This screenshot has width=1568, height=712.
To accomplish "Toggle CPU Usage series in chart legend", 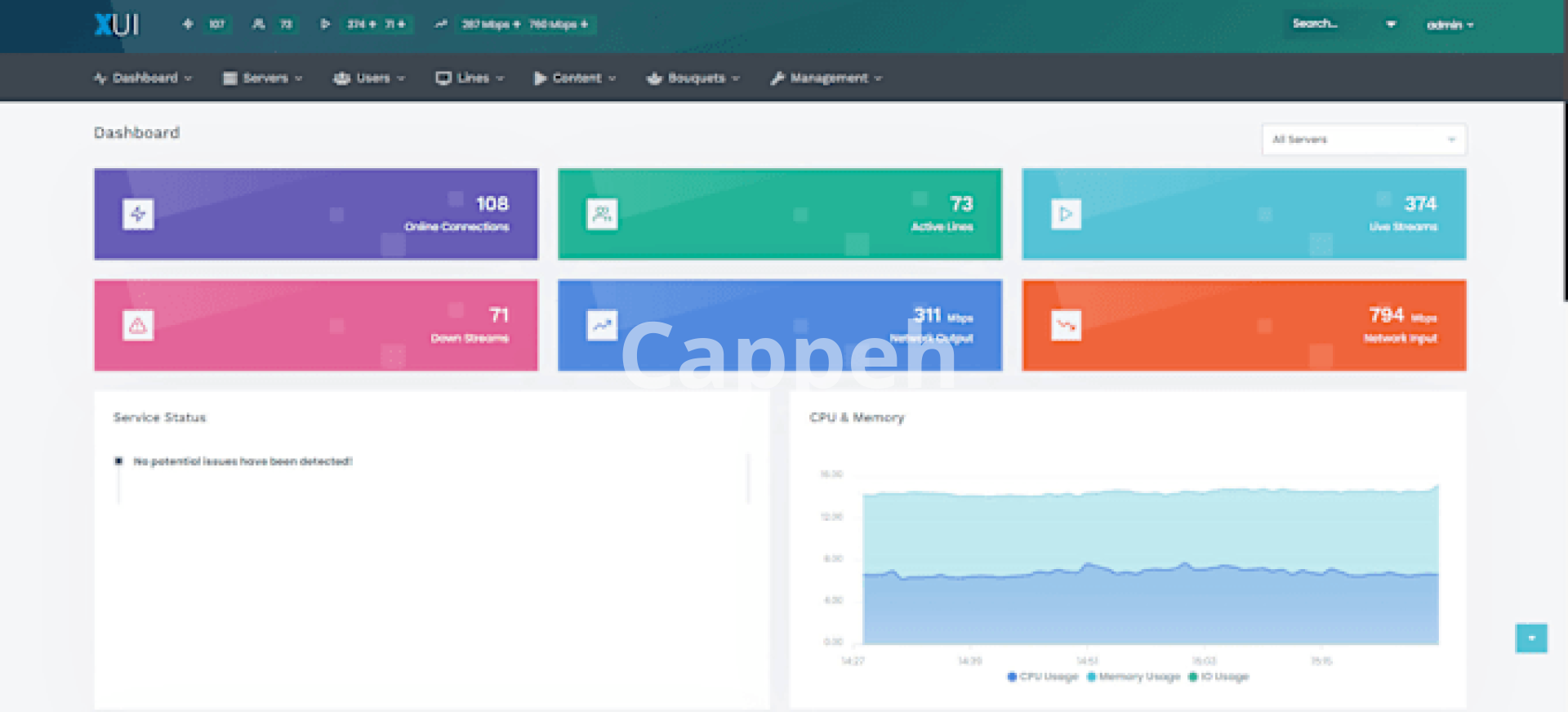I will tap(1043, 676).
